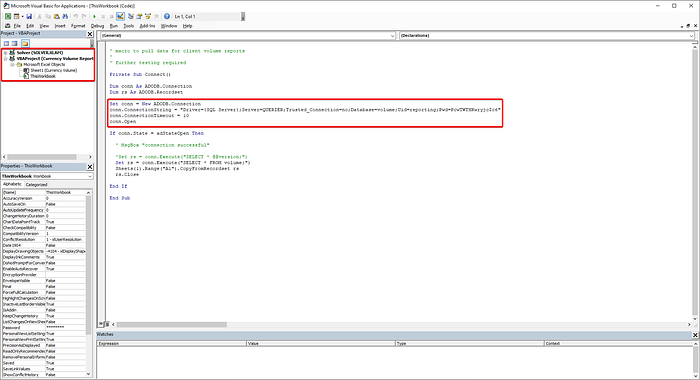
Task: Click the Excel icon left of File menu
Action: pyautogui.click(x=7, y=26)
